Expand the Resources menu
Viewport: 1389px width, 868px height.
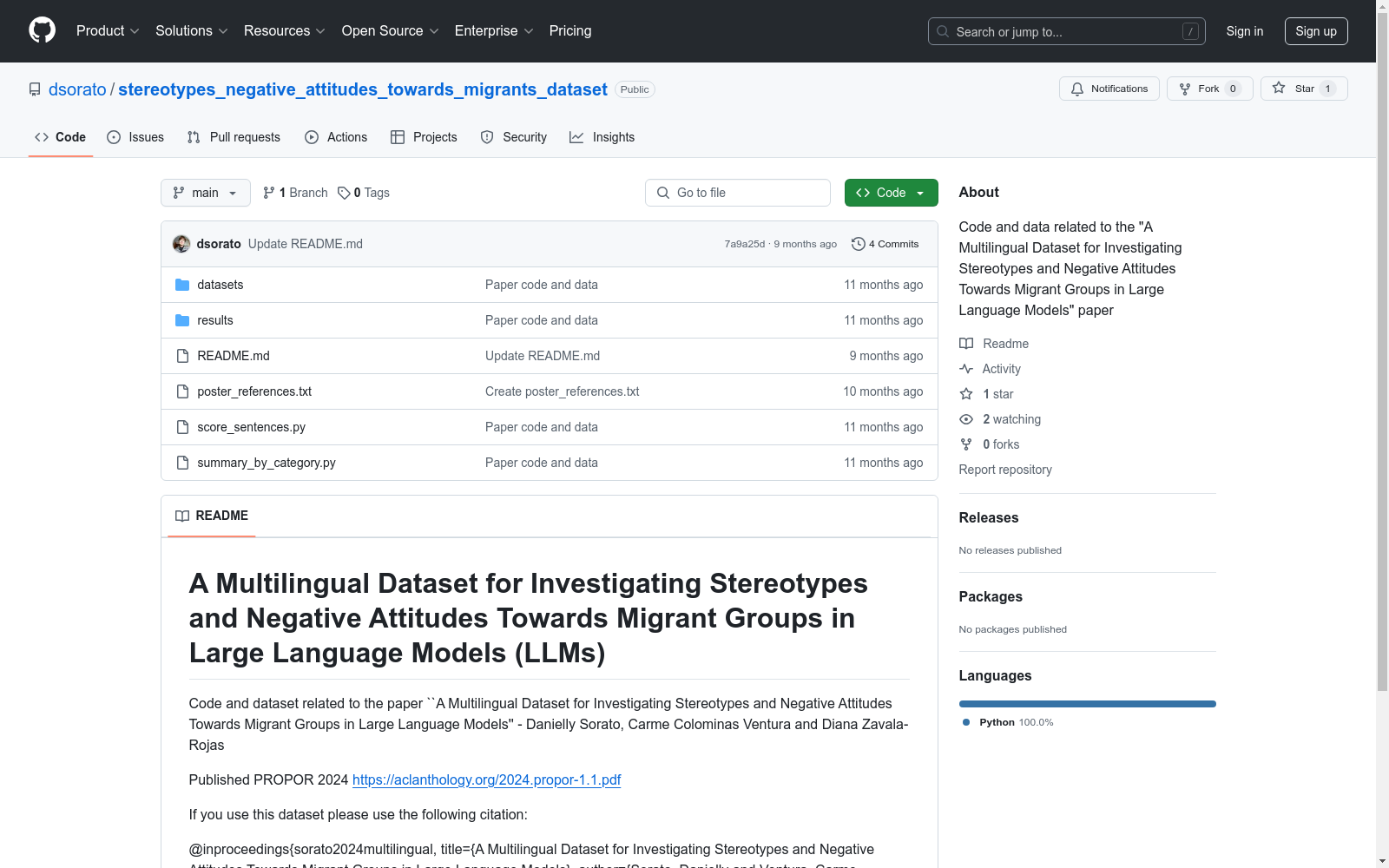pyautogui.click(x=285, y=30)
